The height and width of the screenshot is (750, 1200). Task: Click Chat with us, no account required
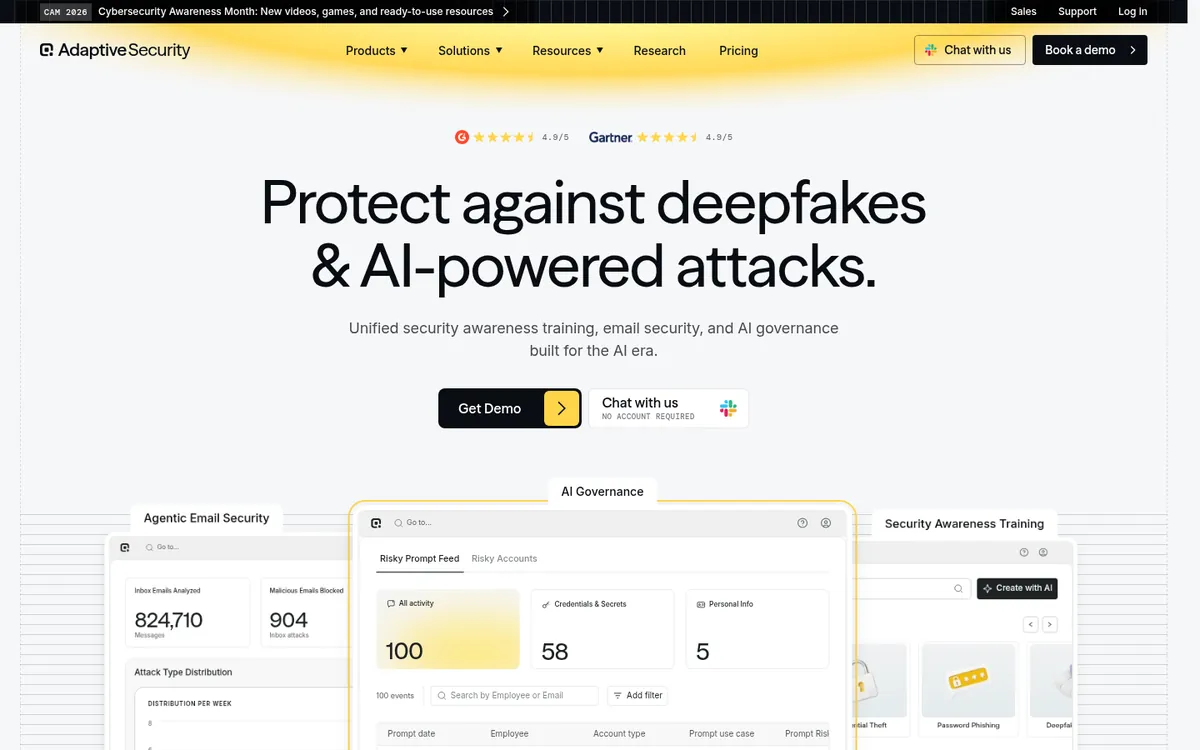(668, 408)
